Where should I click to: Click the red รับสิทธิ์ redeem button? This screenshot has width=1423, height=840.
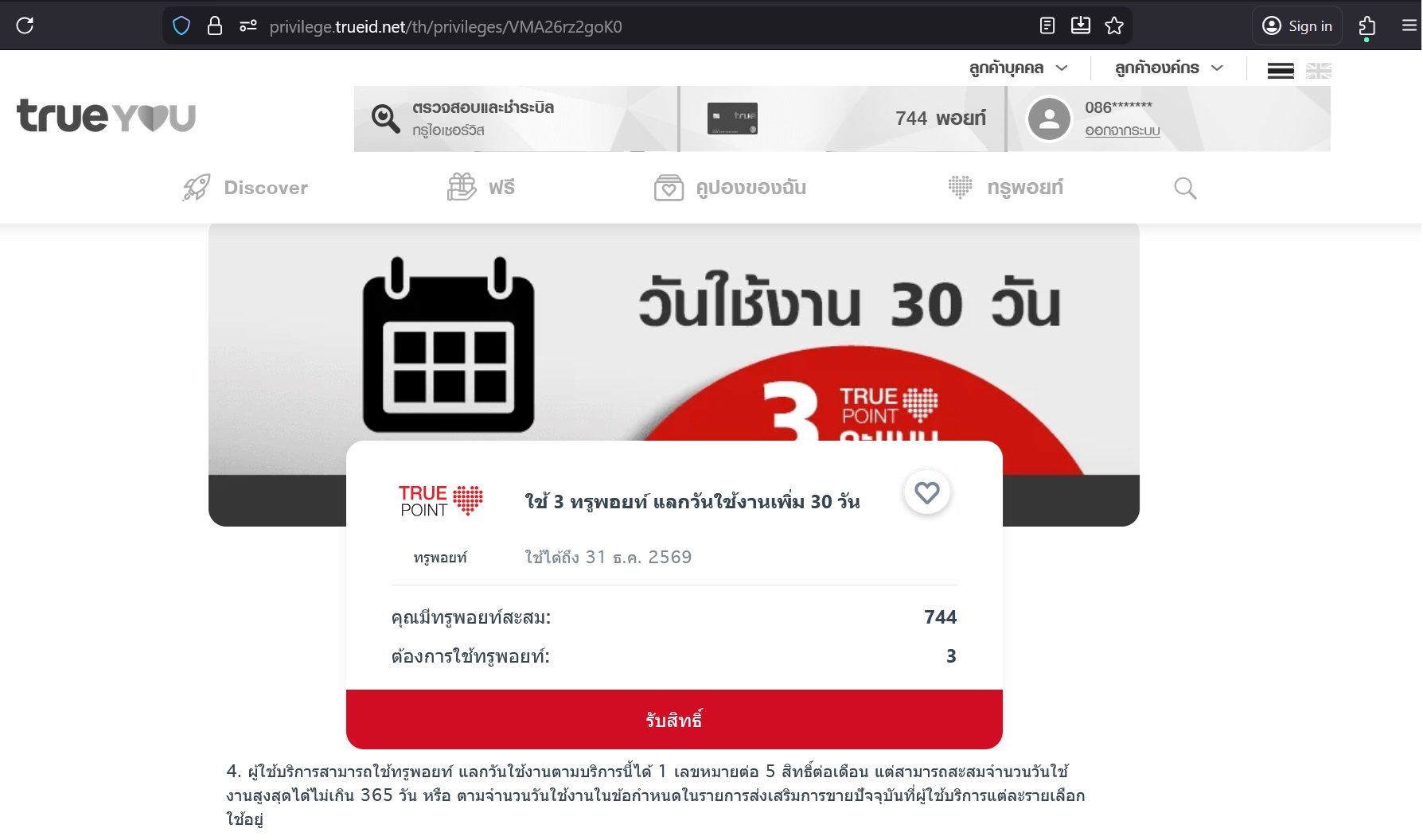[x=674, y=720]
